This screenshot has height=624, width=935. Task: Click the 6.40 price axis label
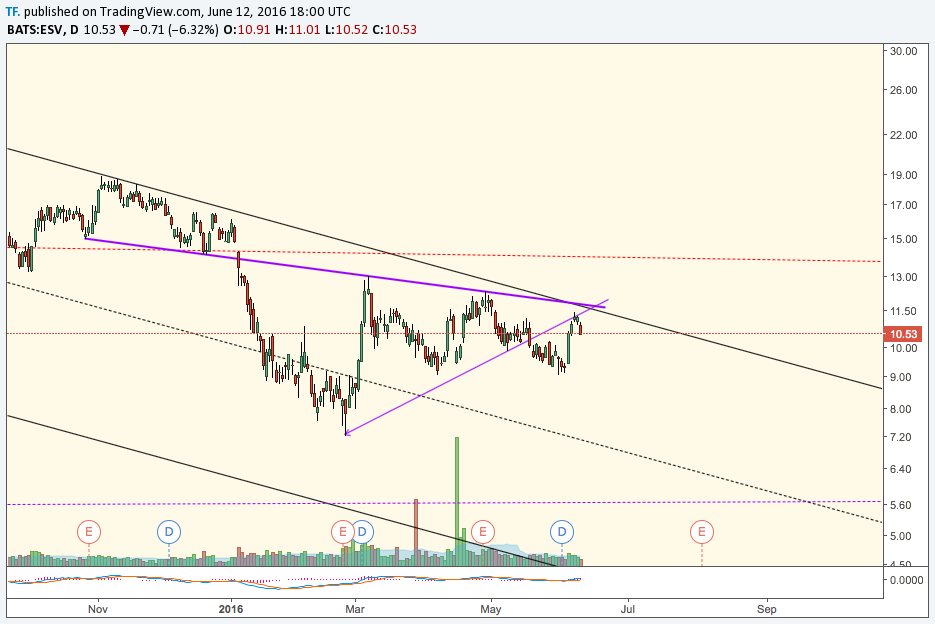(x=900, y=469)
